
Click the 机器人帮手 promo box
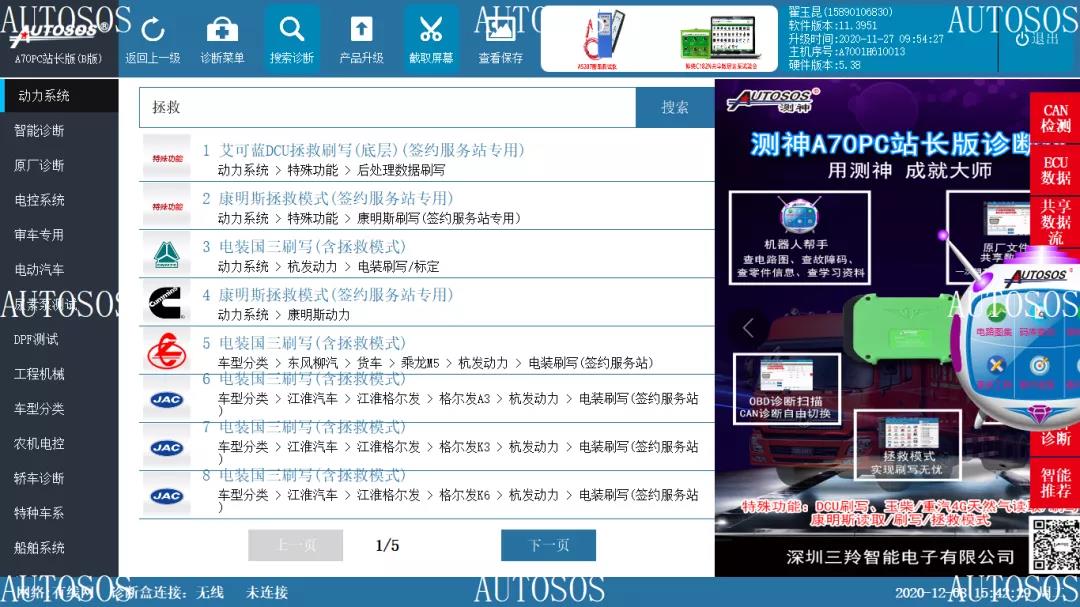(799, 238)
